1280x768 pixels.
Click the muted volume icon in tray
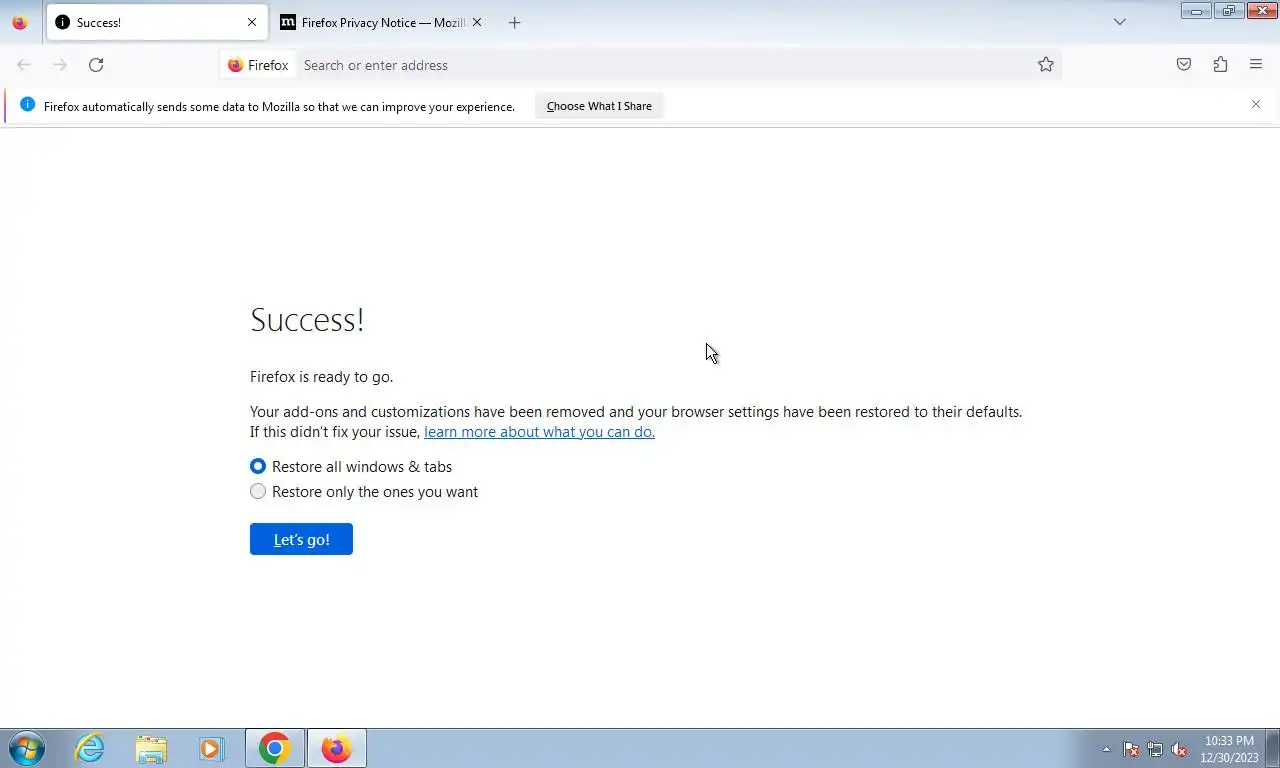1179,749
